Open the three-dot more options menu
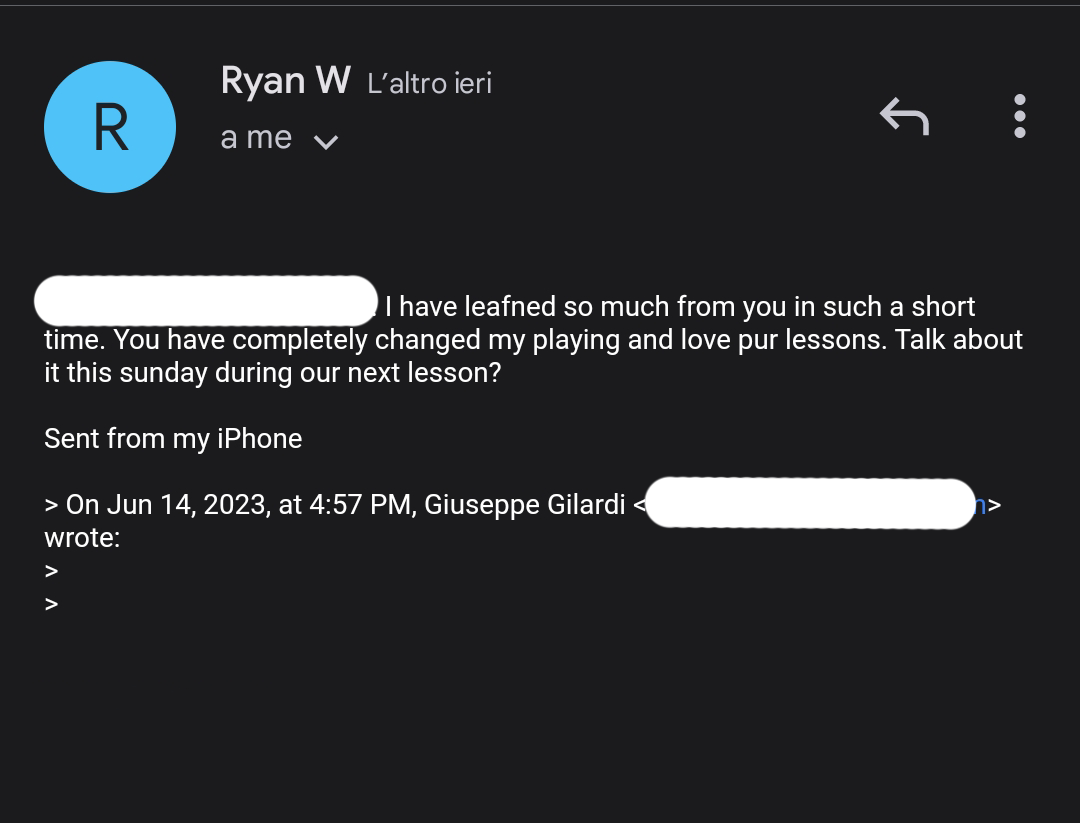Viewport: 1080px width, 823px height. point(1019,116)
